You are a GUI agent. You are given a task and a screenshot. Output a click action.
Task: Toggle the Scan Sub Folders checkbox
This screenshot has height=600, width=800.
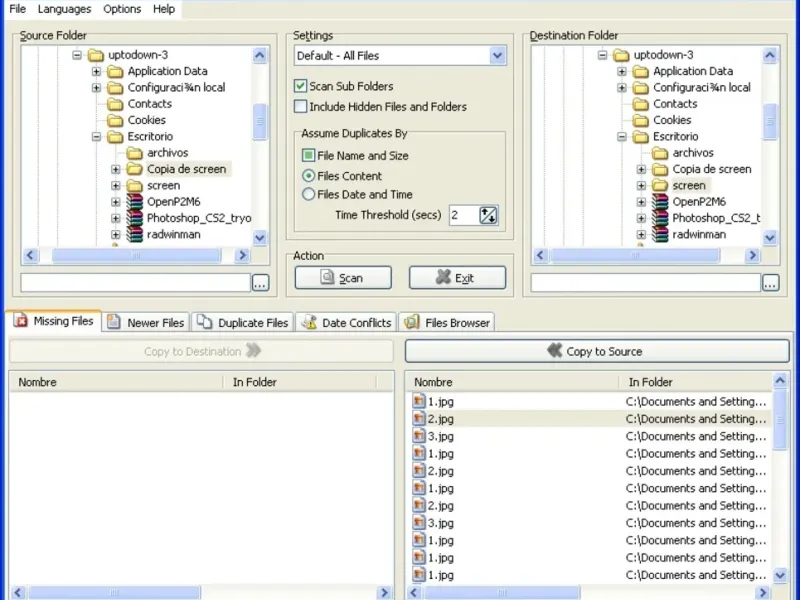pyautogui.click(x=301, y=86)
